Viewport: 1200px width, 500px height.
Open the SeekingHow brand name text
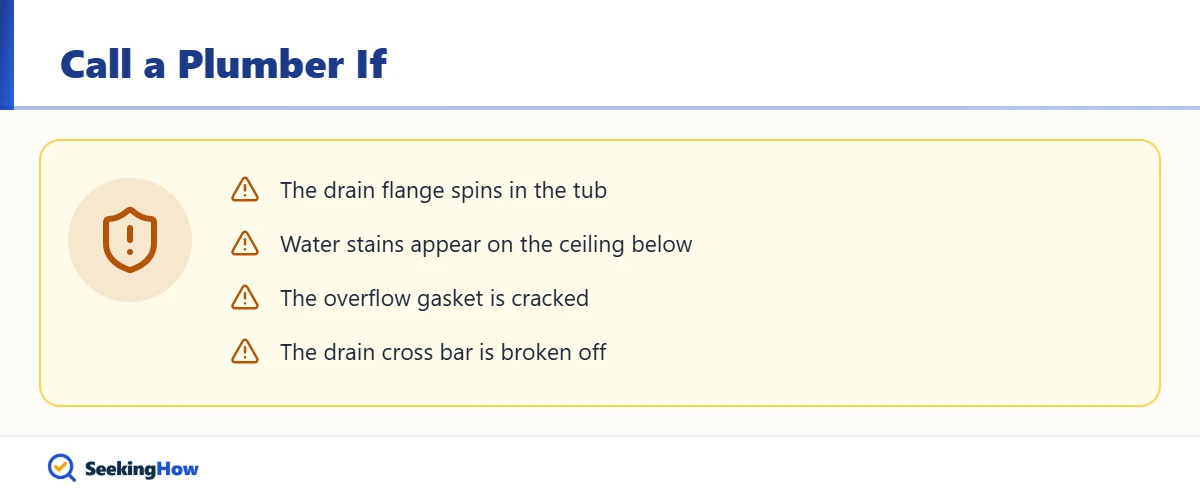[x=142, y=468]
